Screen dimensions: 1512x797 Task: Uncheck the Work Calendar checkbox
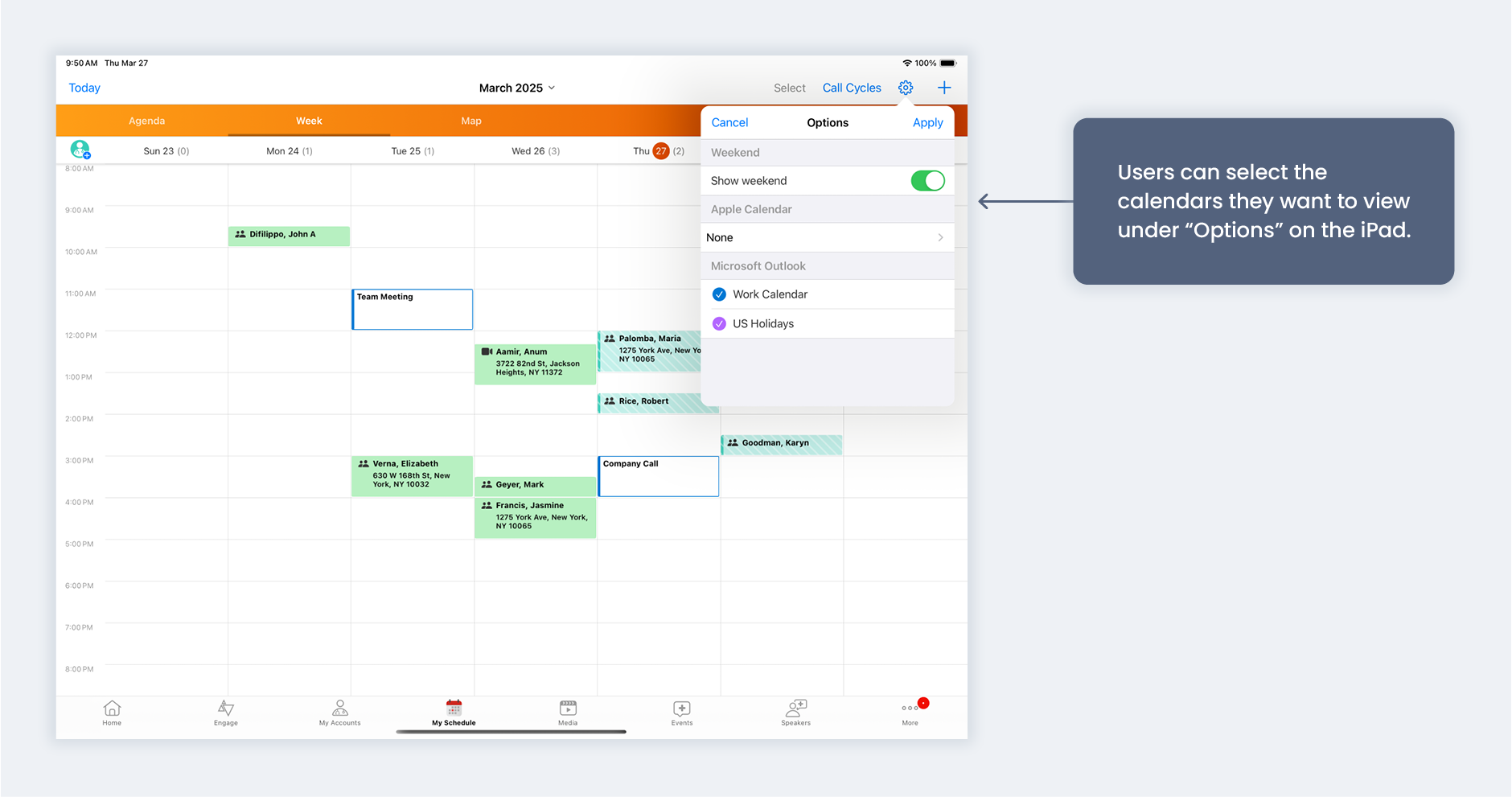coord(720,294)
